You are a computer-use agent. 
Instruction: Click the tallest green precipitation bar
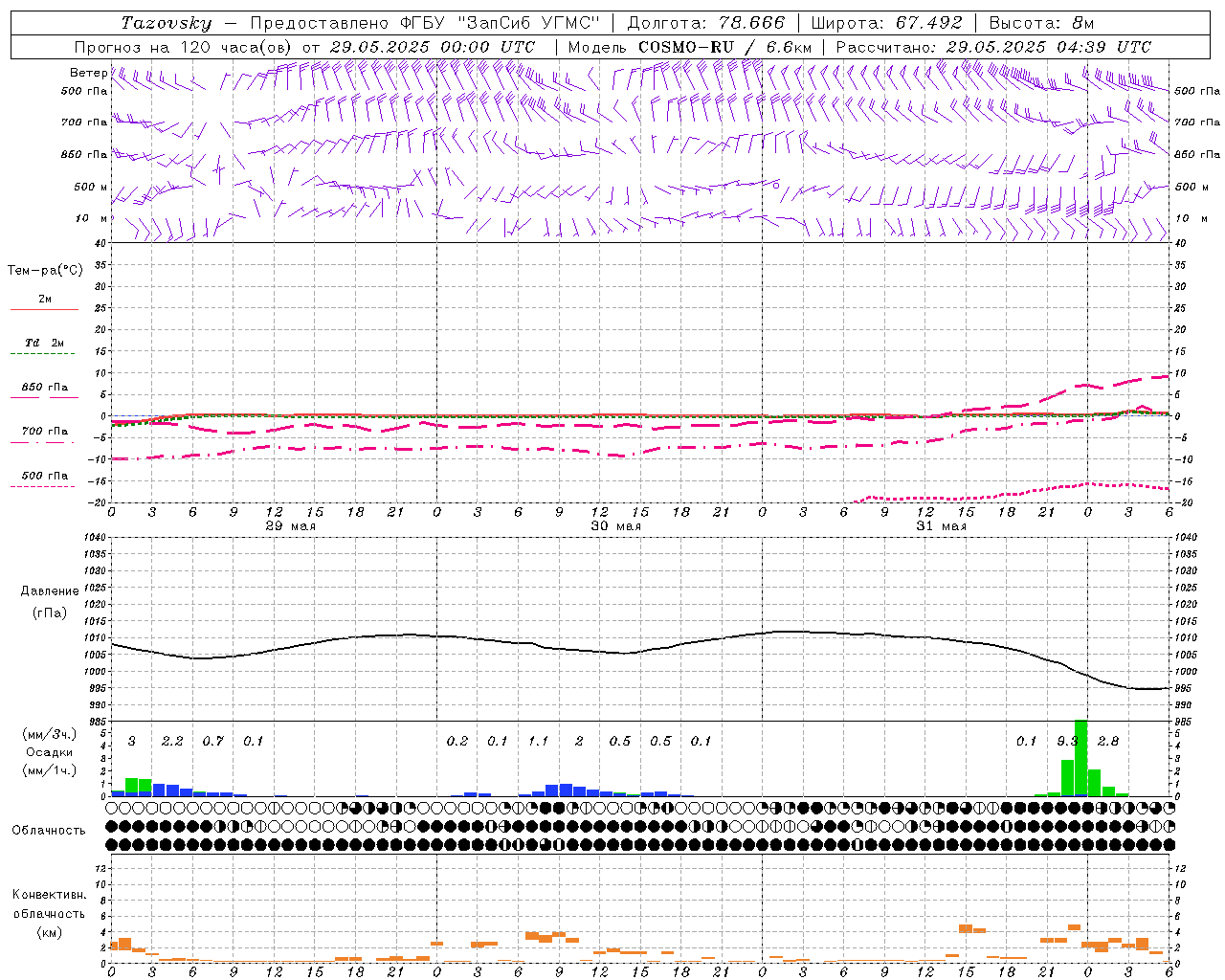pyautogui.click(x=1080, y=758)
